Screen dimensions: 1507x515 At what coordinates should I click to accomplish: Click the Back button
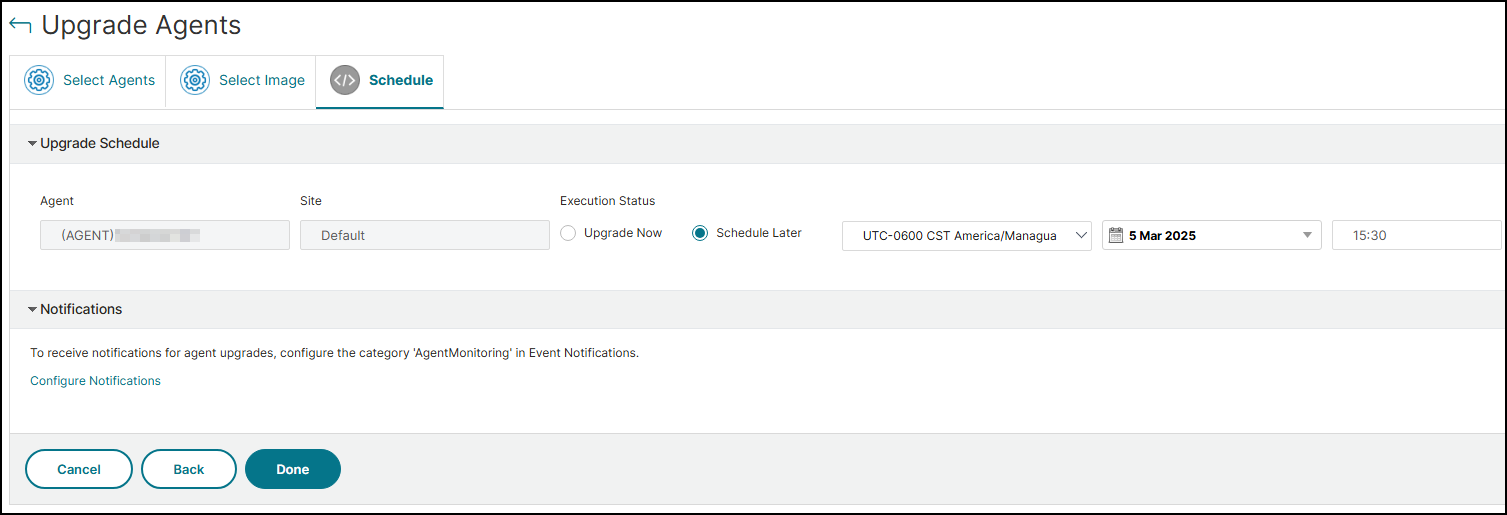coord(189,469)
